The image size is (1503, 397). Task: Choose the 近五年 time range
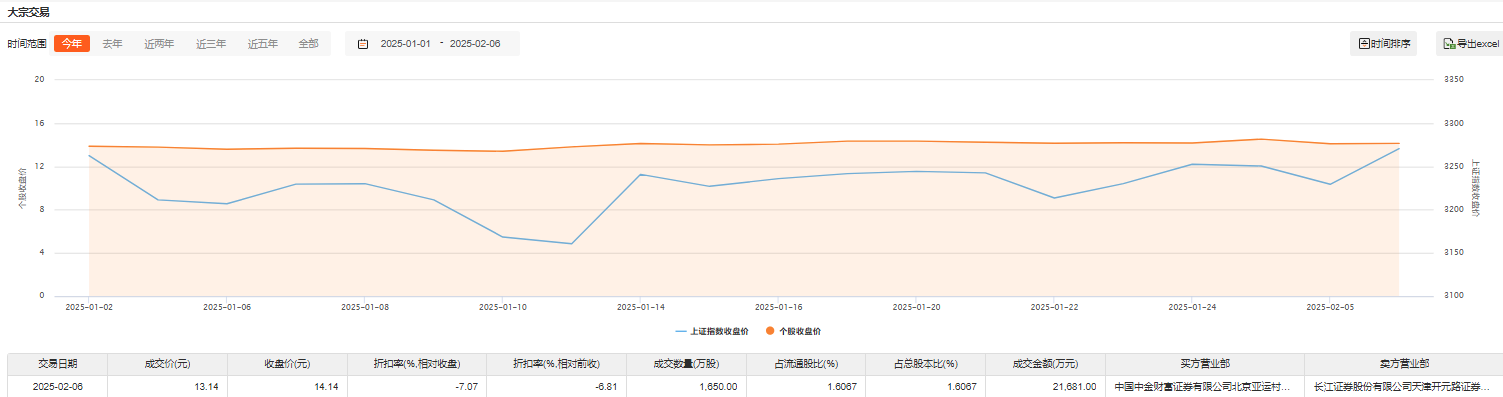point(263,44)
